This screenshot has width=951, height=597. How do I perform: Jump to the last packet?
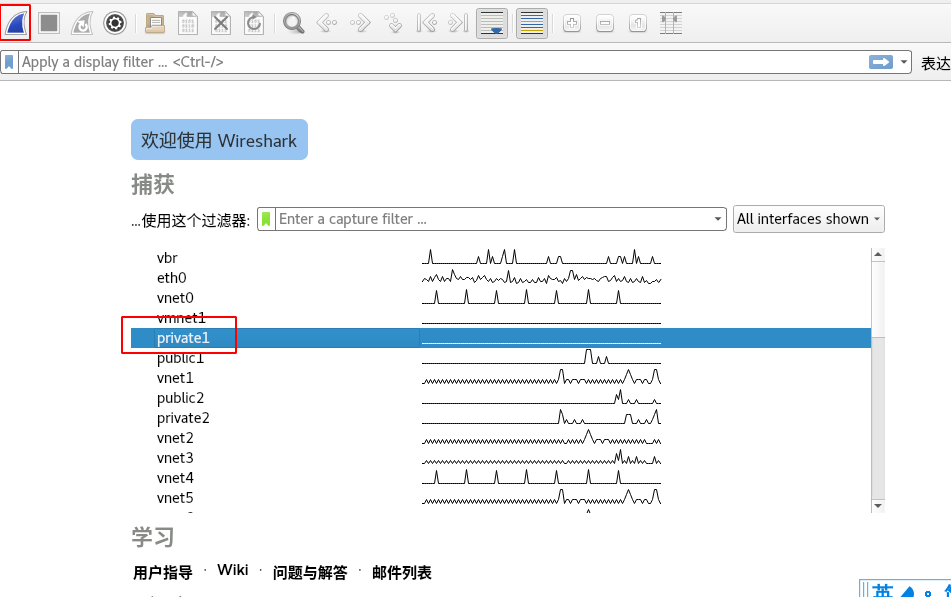coord(459,23)
